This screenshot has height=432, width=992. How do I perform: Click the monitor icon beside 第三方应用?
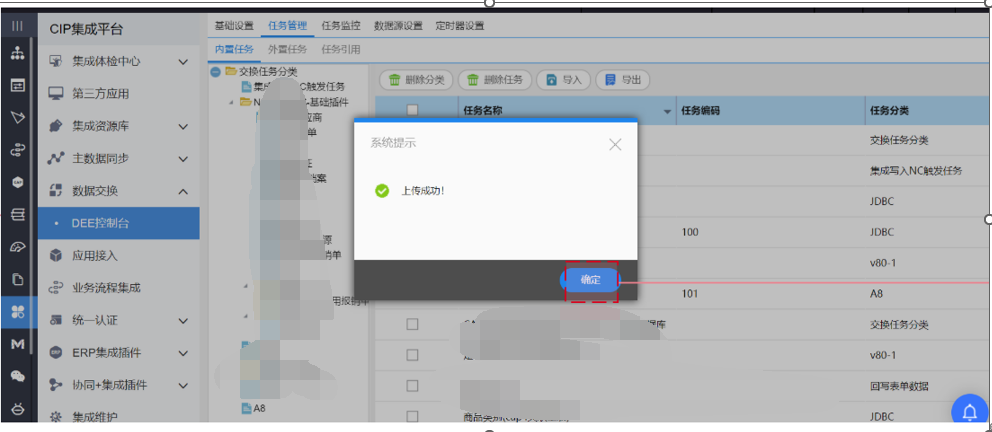pos(56,94)
